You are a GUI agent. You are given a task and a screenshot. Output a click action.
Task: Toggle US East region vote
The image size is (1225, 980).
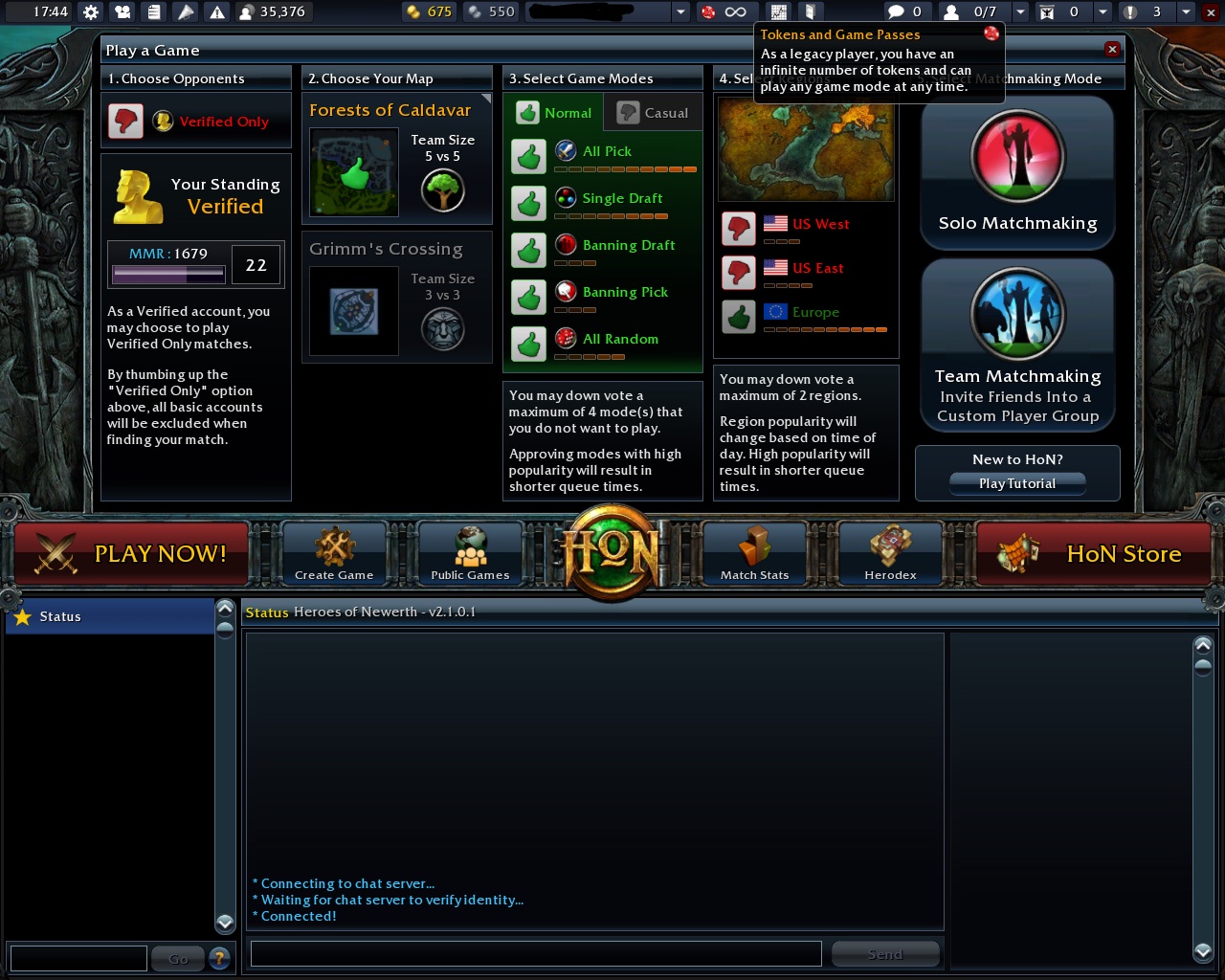(x=738, y=273)
